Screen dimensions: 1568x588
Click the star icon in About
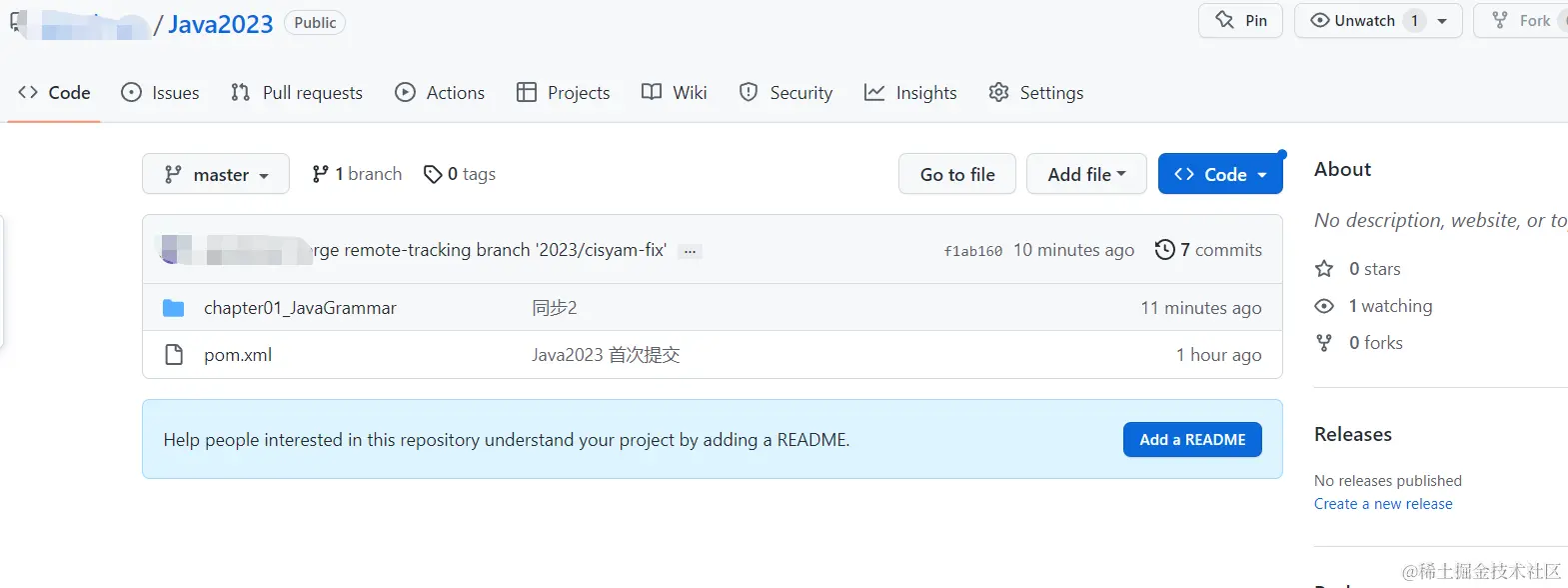pos(1324,269)
